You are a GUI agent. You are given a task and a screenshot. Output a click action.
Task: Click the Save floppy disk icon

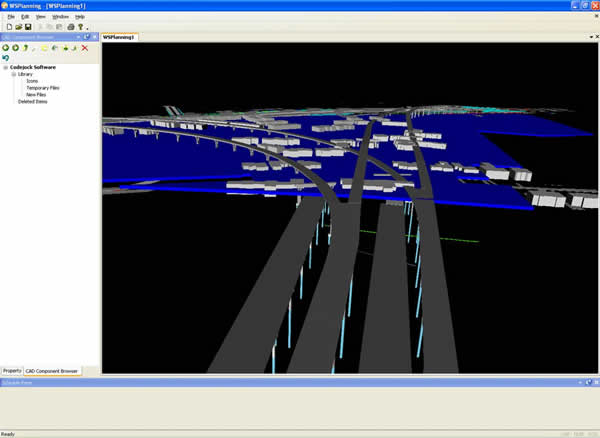[28, 27]
